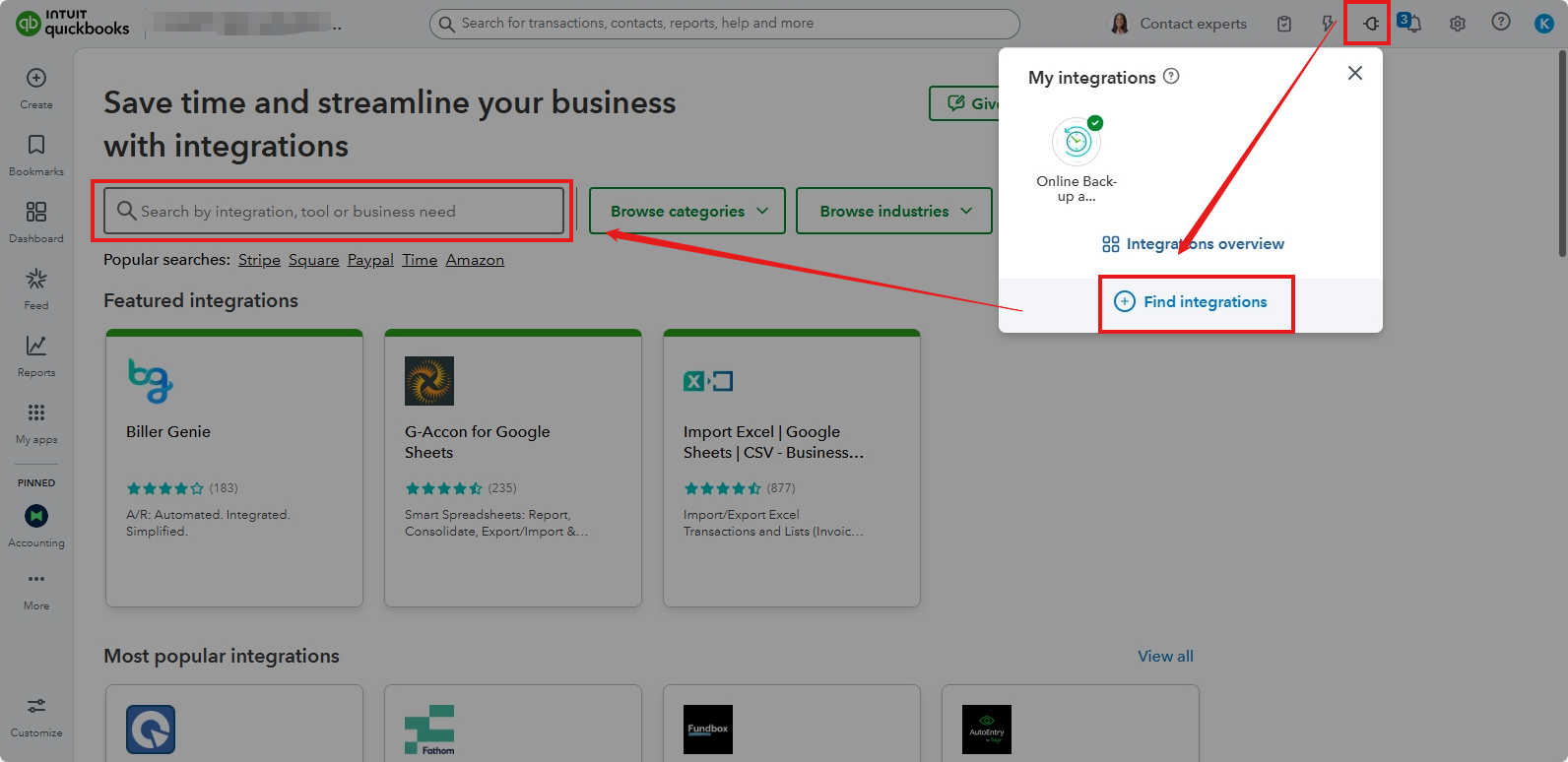Open the Import Excel | Google Sheets title
1568x762 pixels.
[773, 442]
